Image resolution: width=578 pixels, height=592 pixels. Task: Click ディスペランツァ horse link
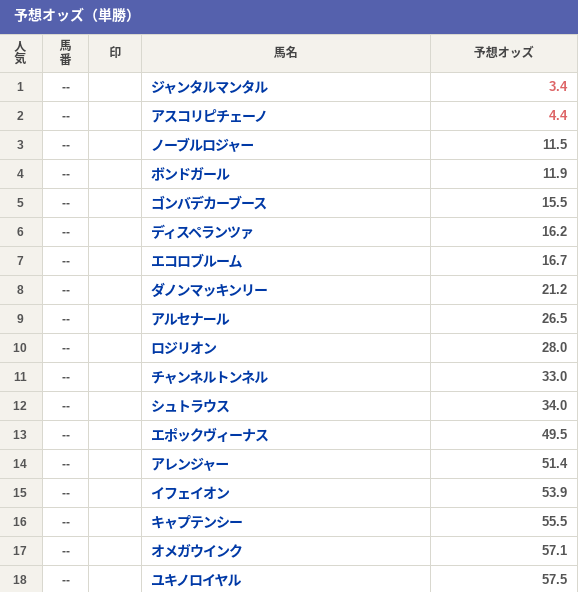pyautogui.click(x=202, y=232)
